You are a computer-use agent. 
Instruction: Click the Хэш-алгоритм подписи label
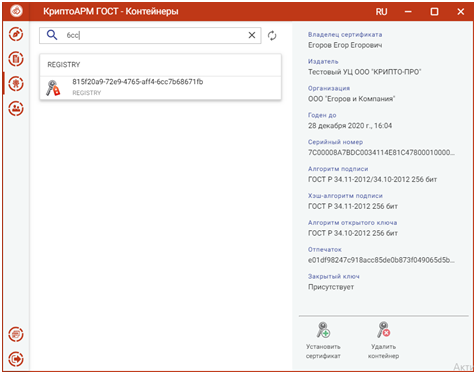pyautogui.click(x=345, y=196)
